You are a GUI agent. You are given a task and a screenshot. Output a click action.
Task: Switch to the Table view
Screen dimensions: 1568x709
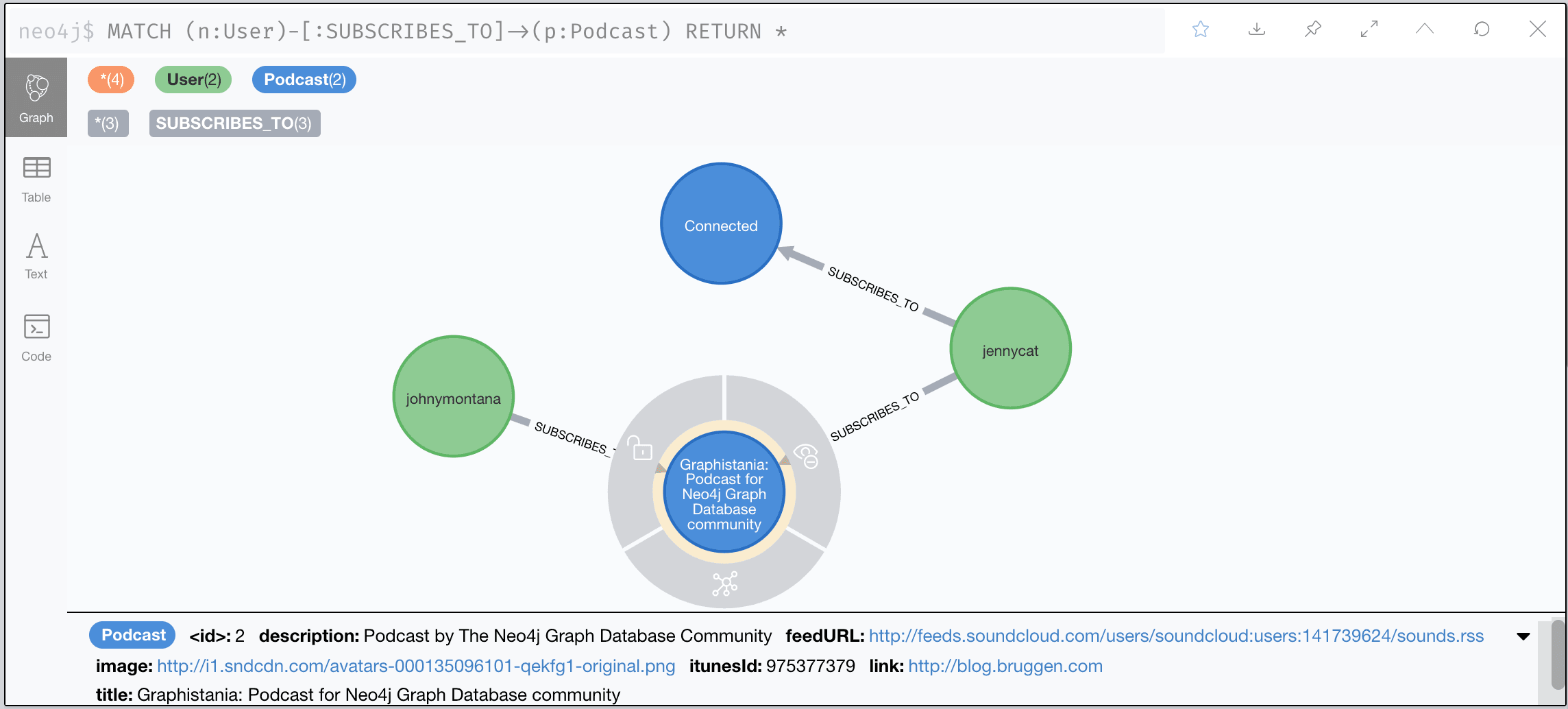point(36,180)
